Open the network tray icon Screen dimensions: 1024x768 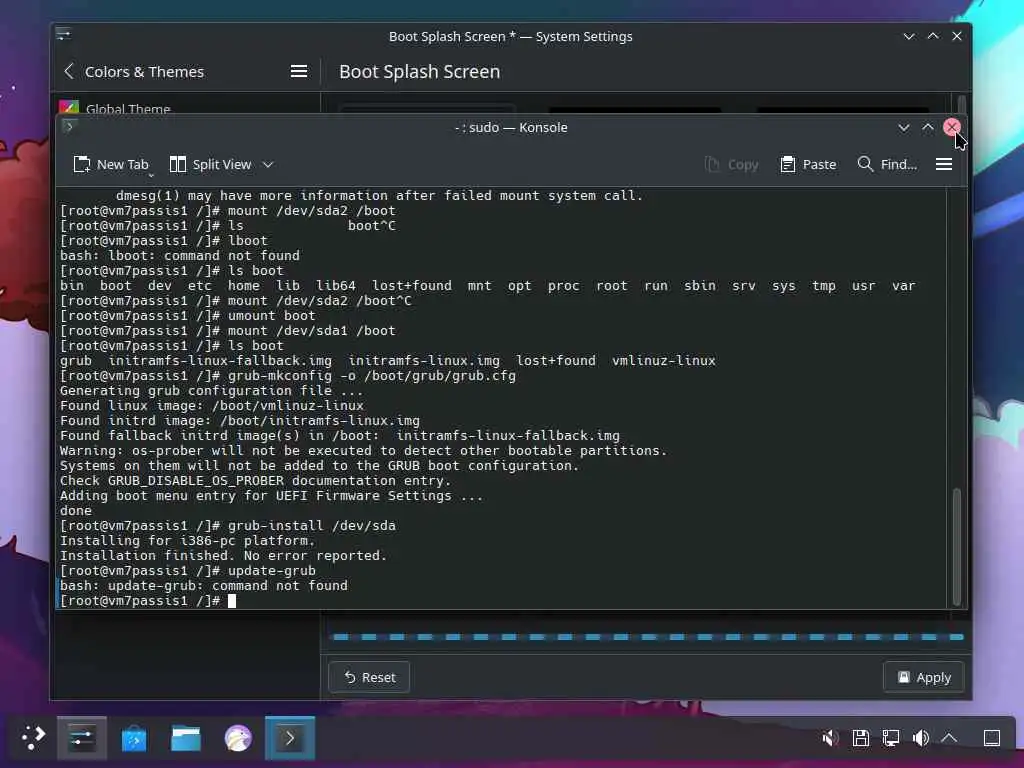[x=891, y=738]
